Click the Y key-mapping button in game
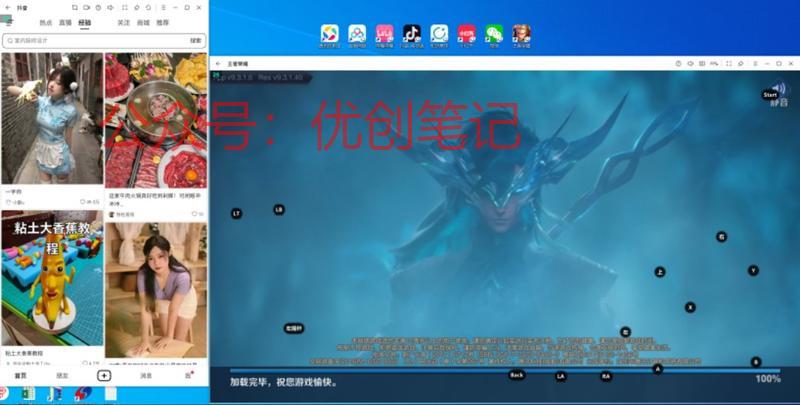The height and width of the screenshot is (405, 800). [753, 270]
